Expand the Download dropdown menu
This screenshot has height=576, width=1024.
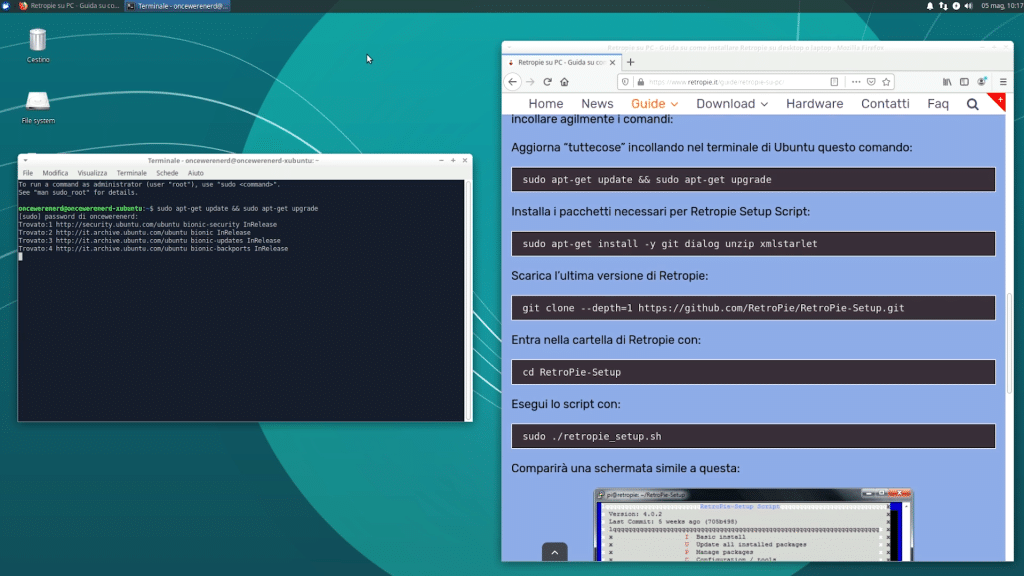point(731,104)
